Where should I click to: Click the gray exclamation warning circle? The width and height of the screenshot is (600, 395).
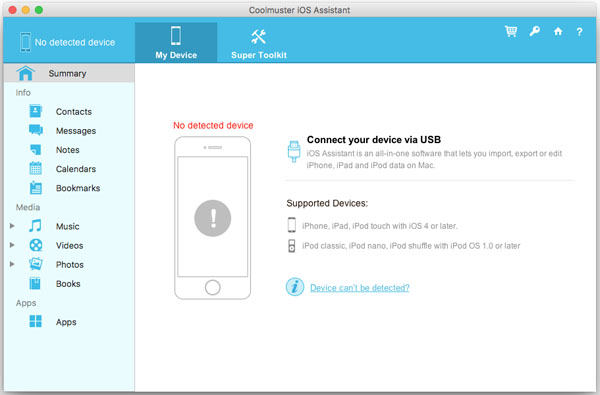[212, 218]
